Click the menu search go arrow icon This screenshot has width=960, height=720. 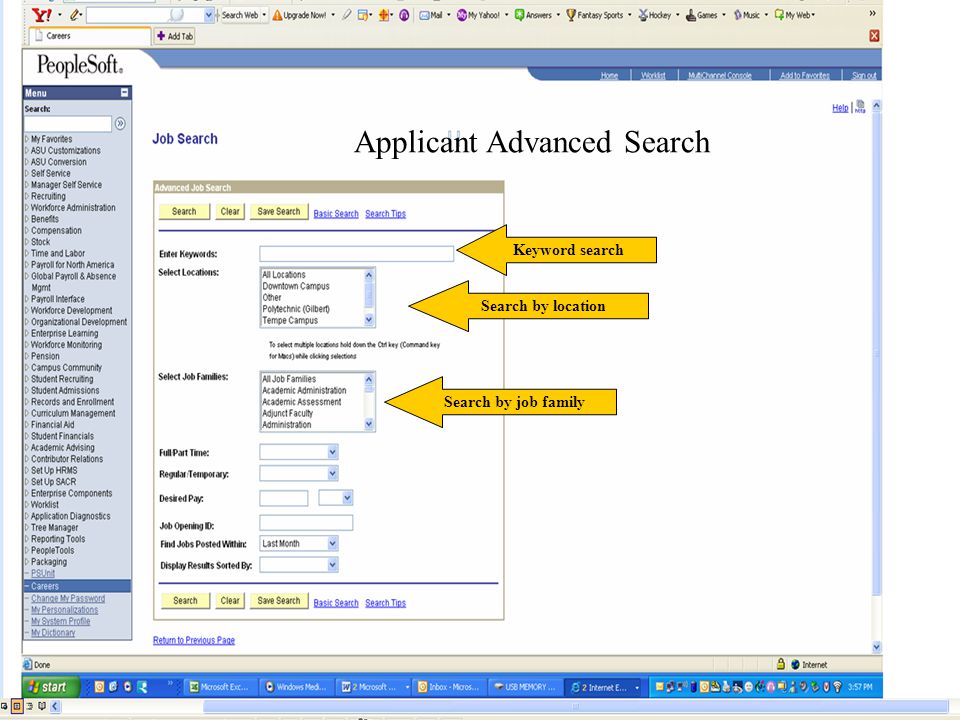pyautogui.click(x=120, y=124)
